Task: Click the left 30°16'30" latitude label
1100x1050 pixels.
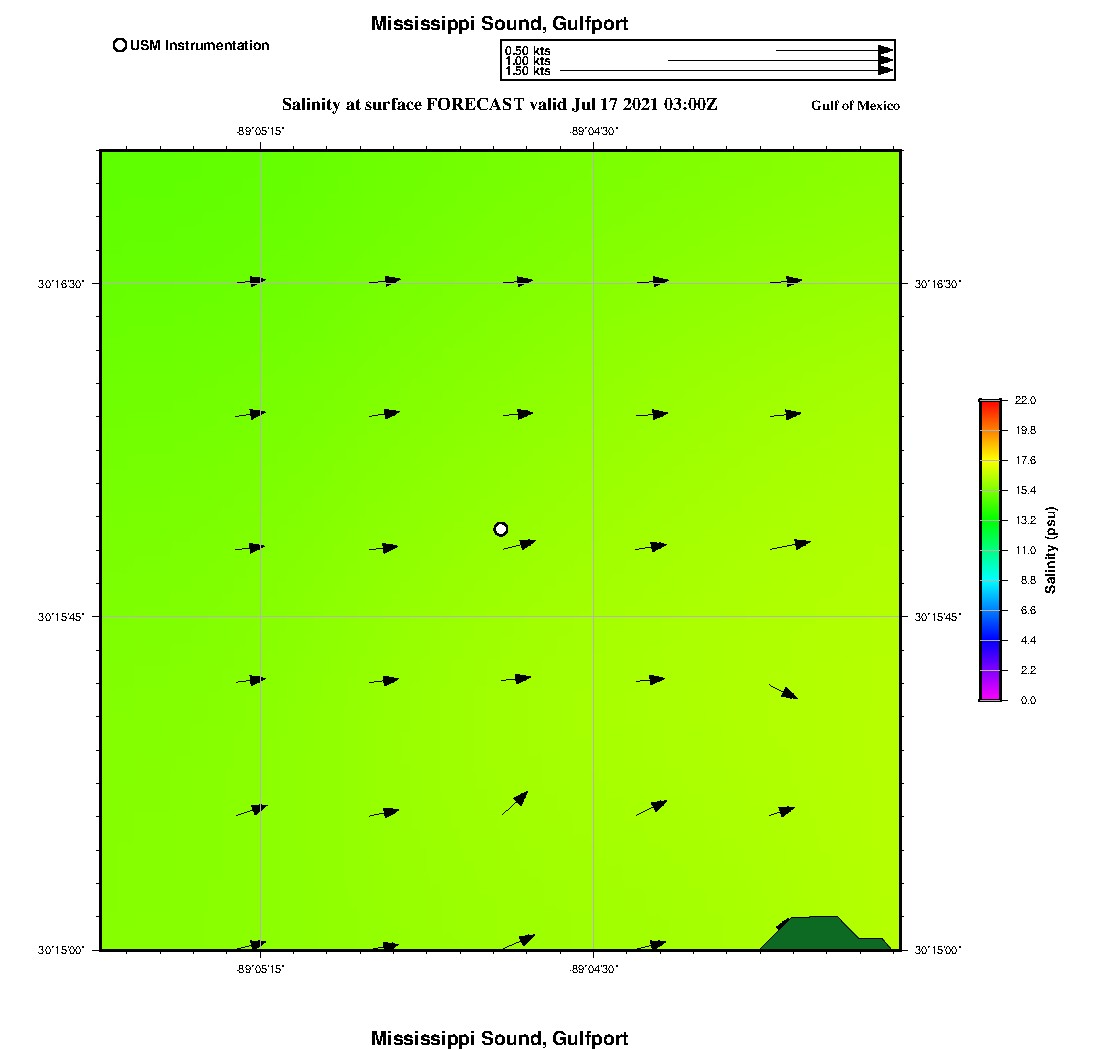Action: pyautogui.click(x=61, y=284)
